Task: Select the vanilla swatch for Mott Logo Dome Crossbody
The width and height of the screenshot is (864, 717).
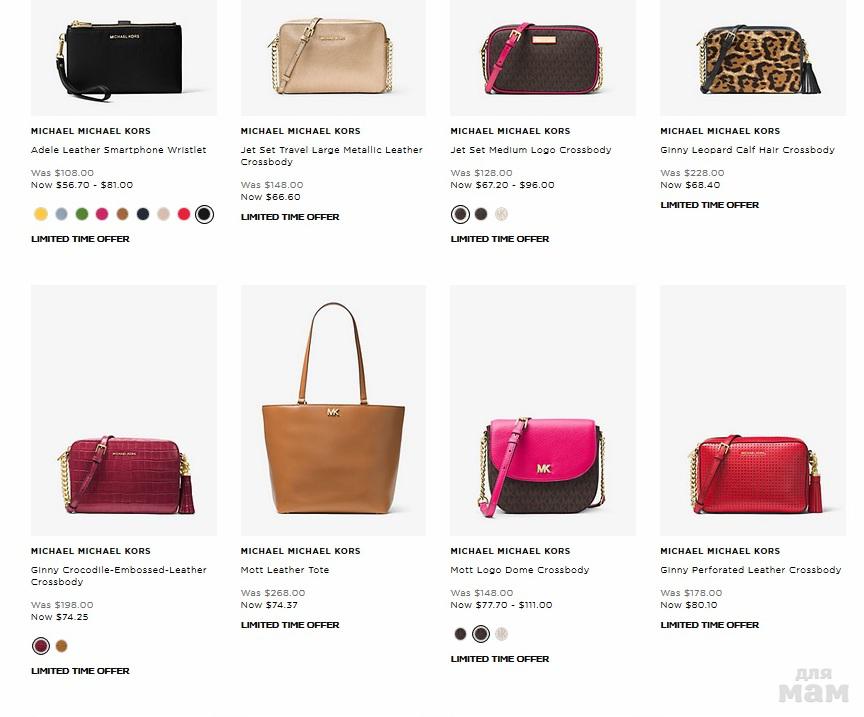Action: [x=501, y=634]
